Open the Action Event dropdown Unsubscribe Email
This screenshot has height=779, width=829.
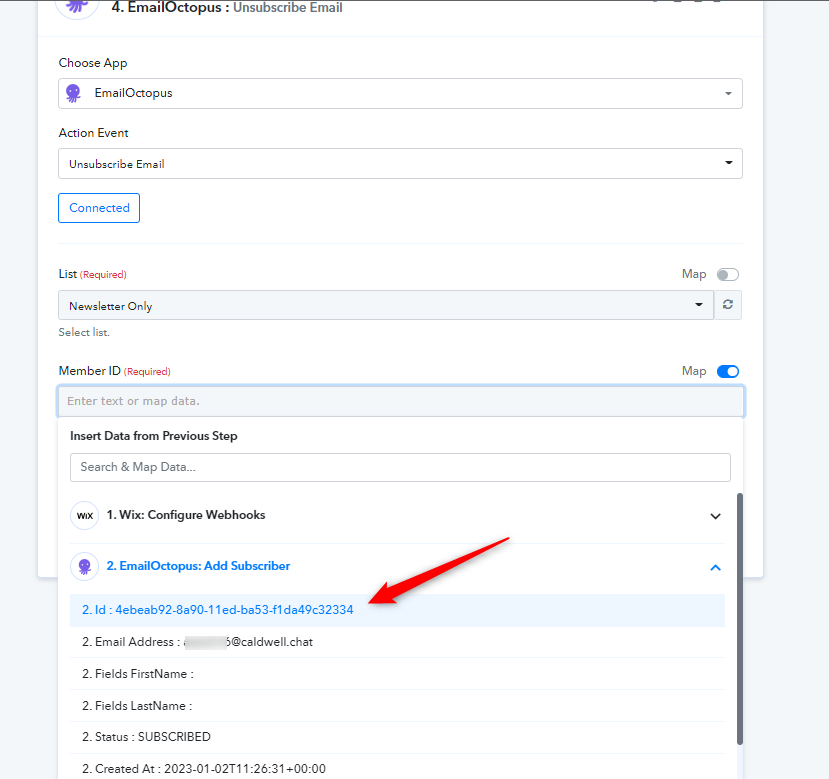pyautogui.click(x=400, y=163)
